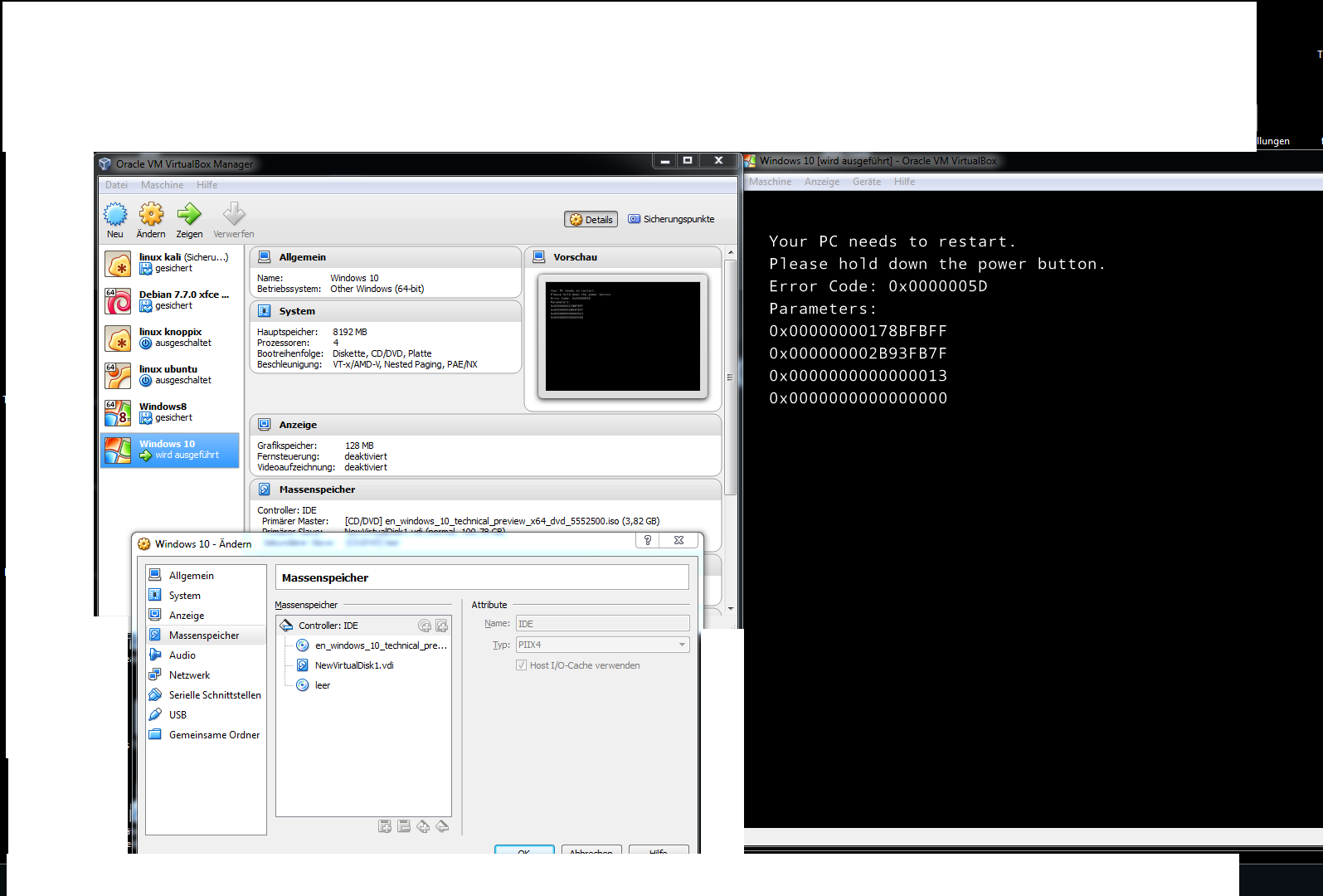The width and height of the screenshot is (1323, 896).
Task: Click add CD/DVD drive icon on Controller IDE
Action: (x=425, y=626)
